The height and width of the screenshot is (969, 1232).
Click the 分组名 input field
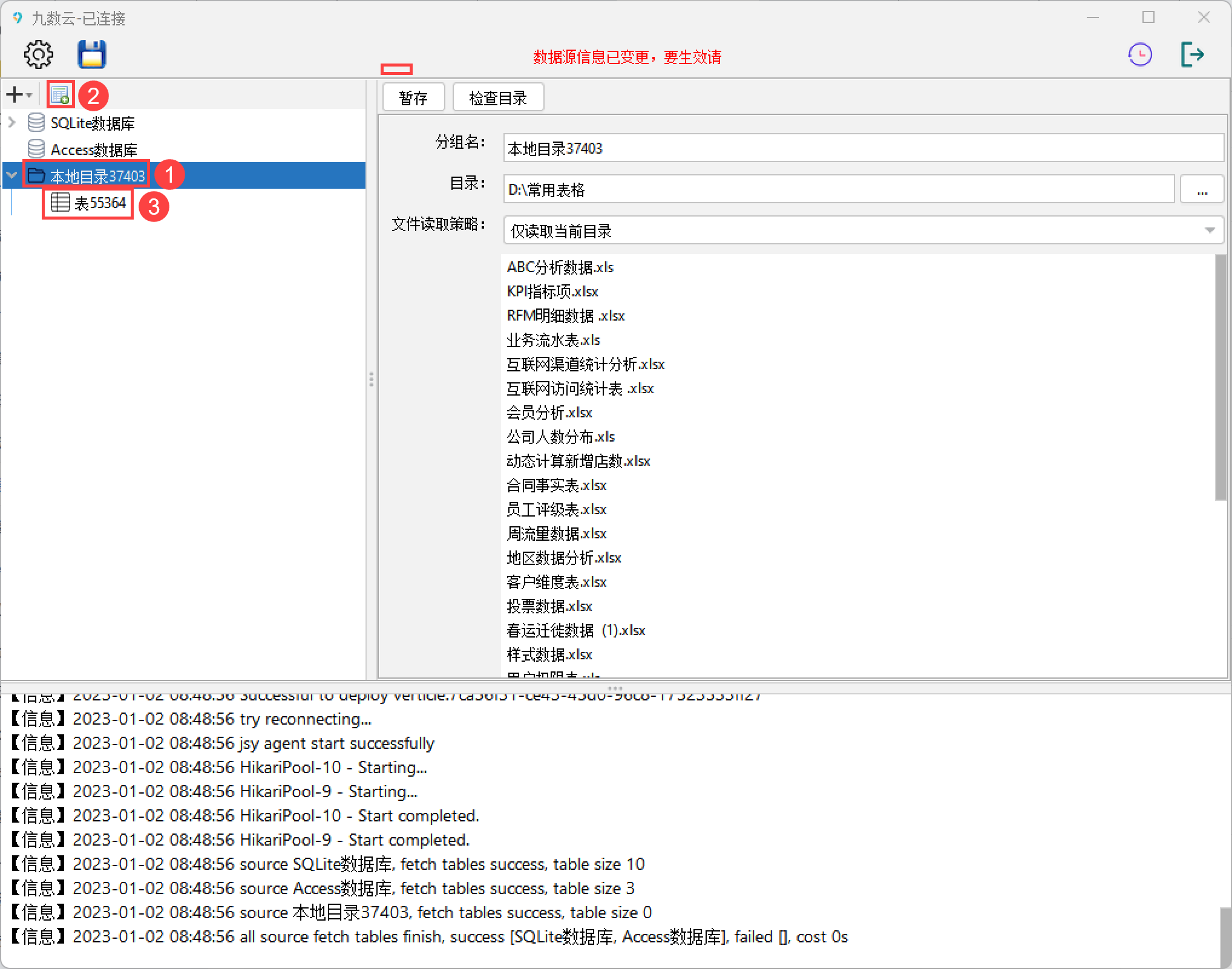click(x=862, y=148)
